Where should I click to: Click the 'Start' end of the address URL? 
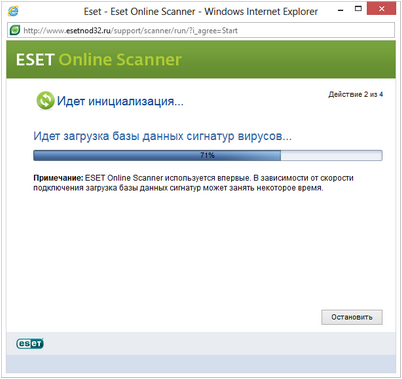[x=230, y=31]
